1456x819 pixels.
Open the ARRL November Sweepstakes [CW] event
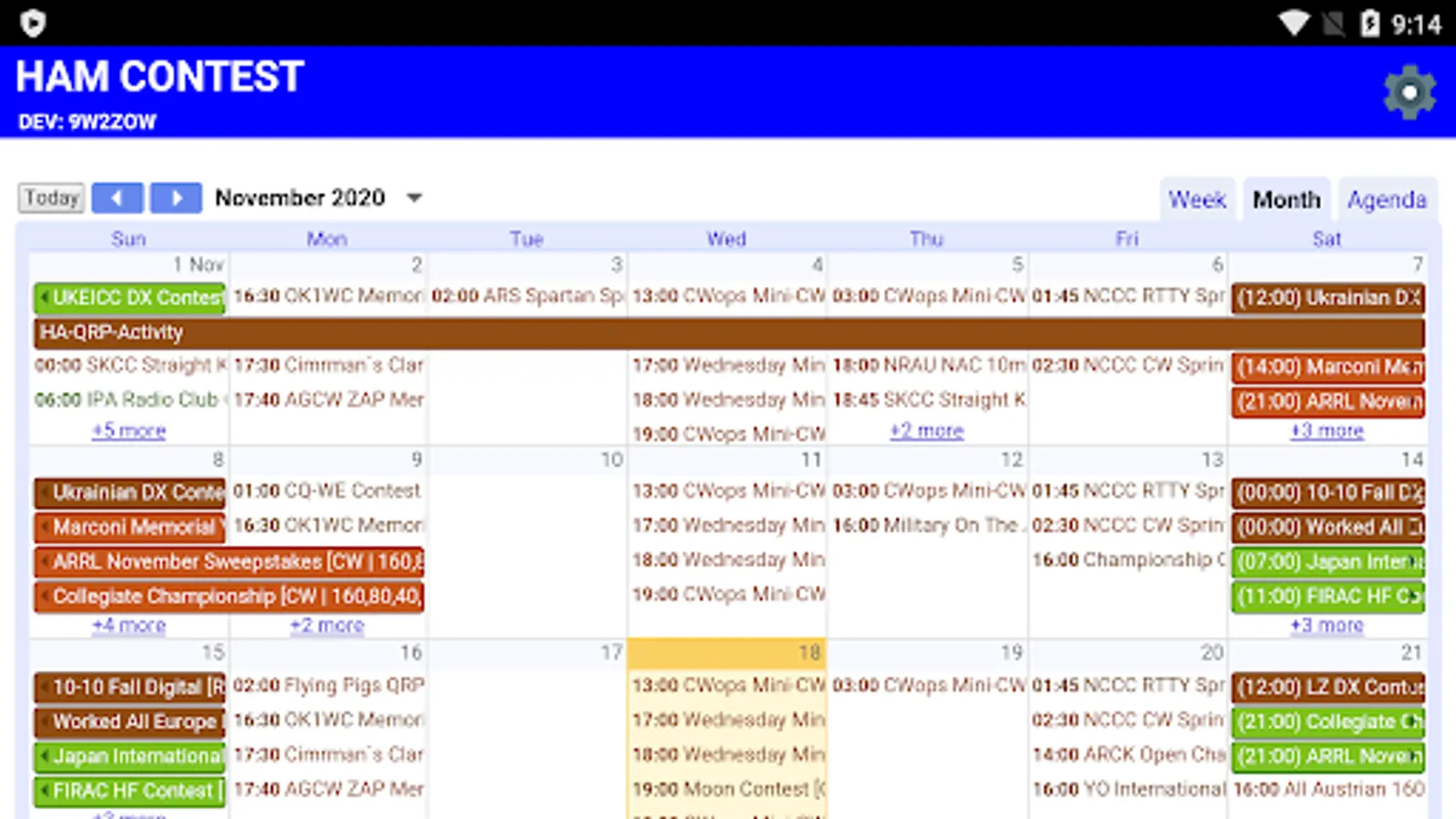[x=229, y=561]
